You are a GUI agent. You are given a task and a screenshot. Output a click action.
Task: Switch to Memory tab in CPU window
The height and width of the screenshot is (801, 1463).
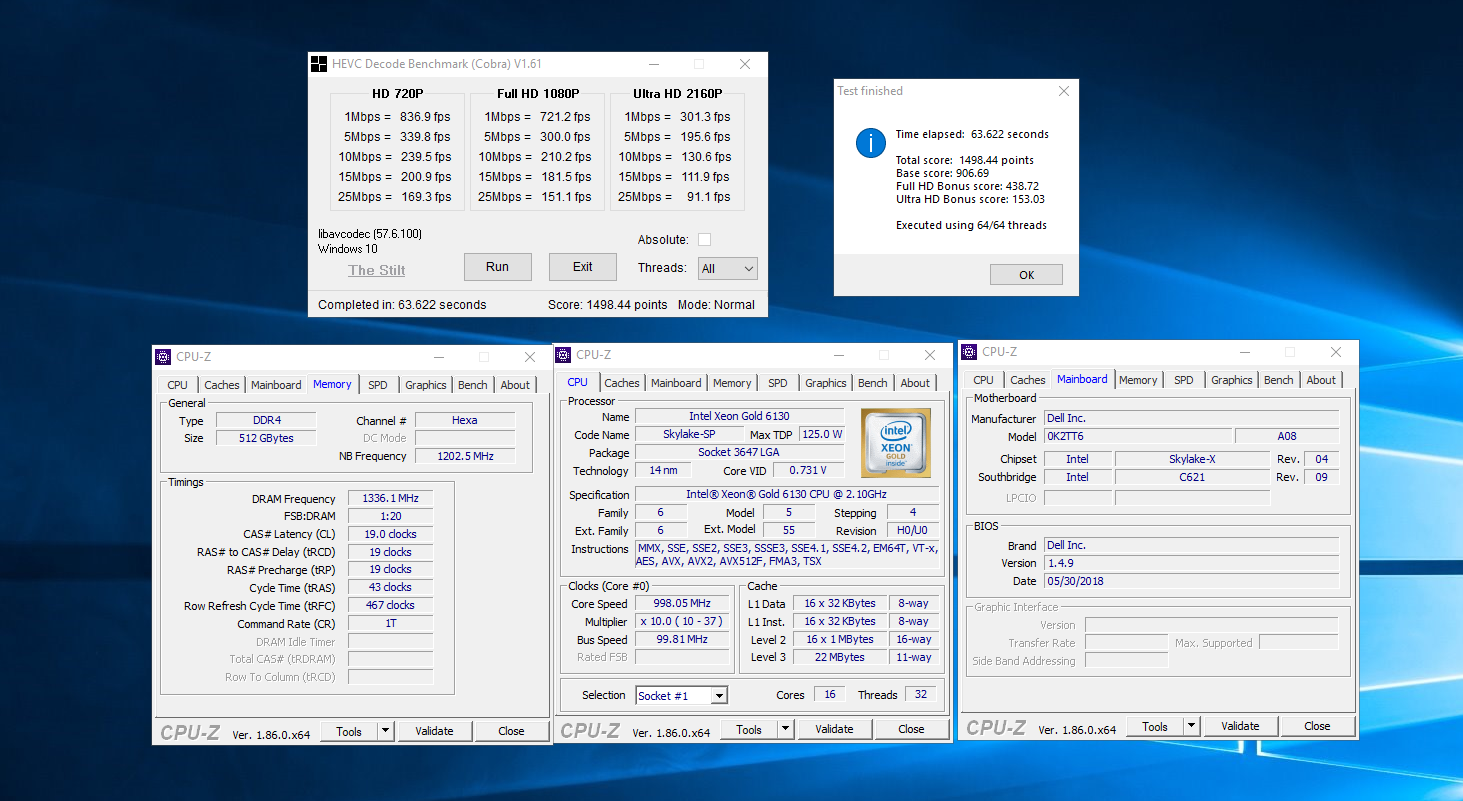tap(732, 383)
